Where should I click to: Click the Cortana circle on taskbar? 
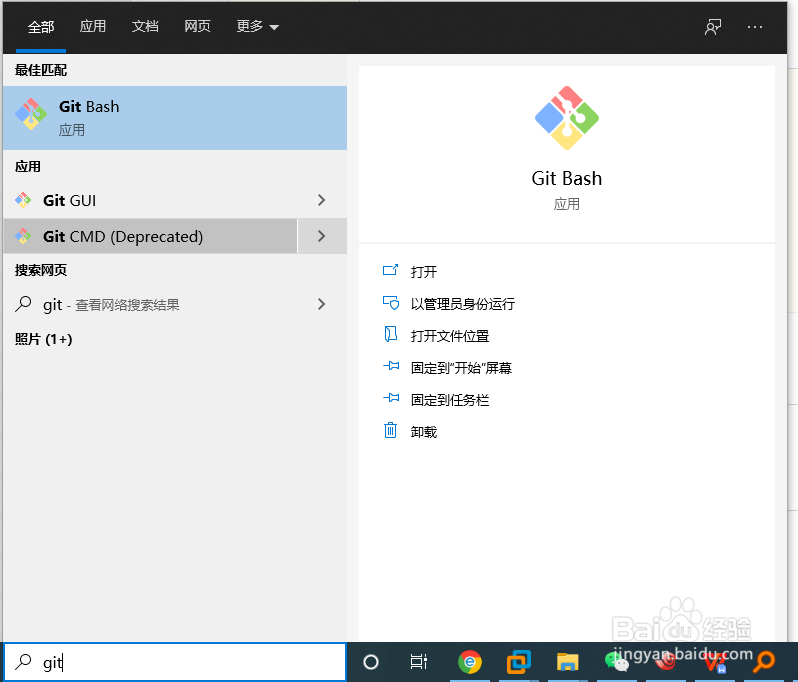[371, 662]
